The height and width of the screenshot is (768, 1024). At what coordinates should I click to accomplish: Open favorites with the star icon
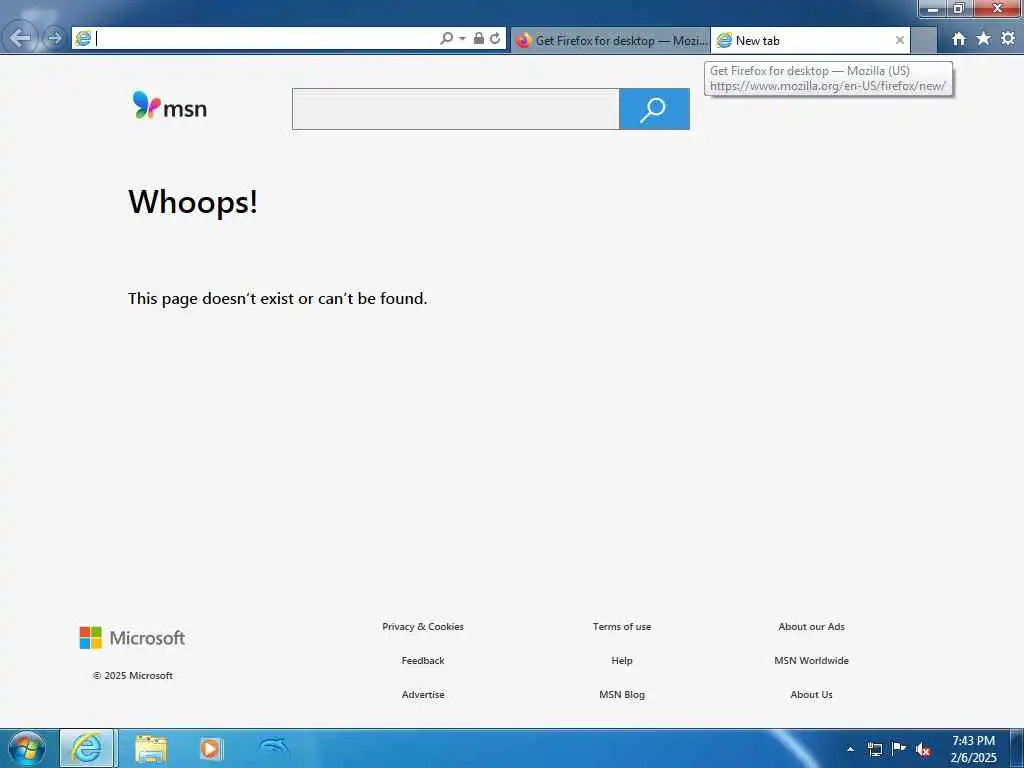984,39
